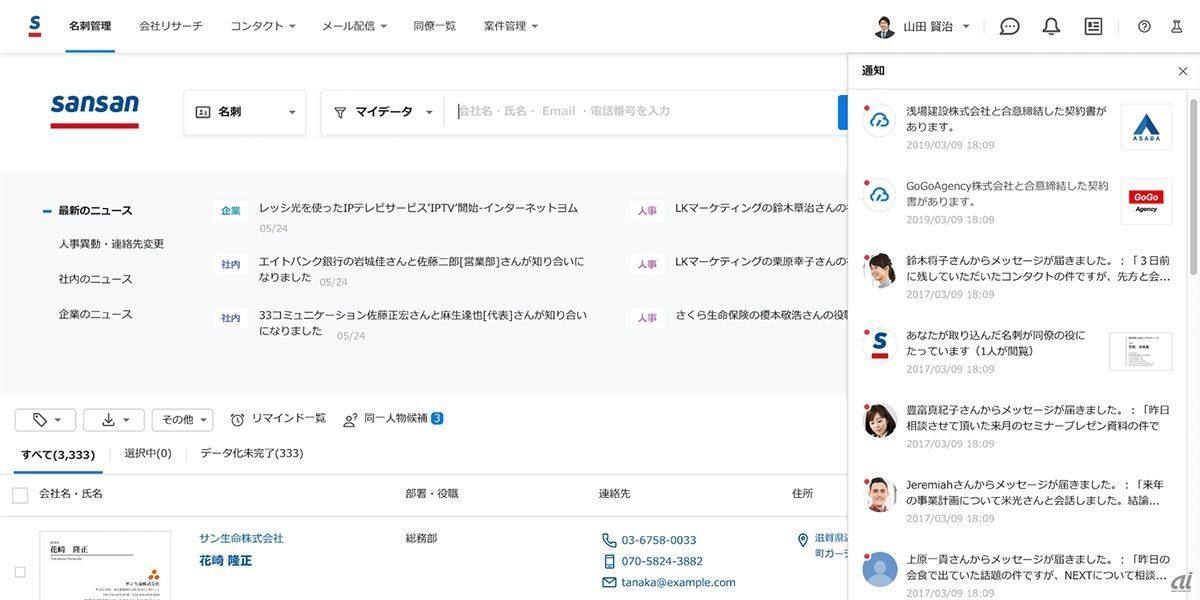
Task: Select 企業のニュース category
Action: click(x=95, y=314)
